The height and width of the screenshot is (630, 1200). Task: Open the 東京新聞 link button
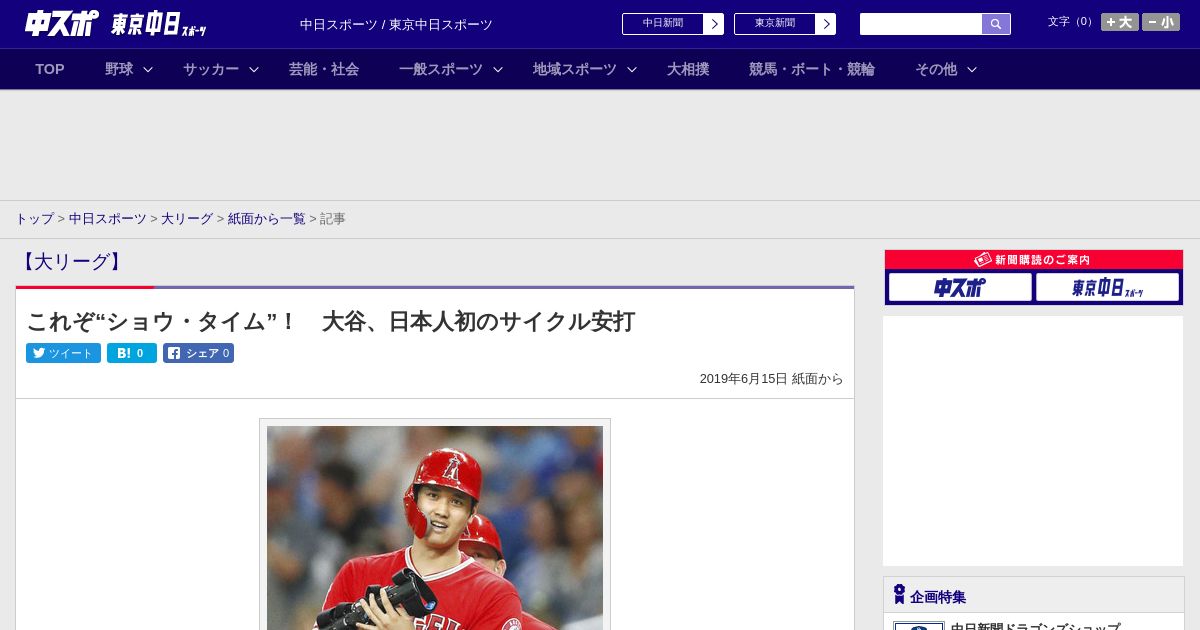point(785,24)
